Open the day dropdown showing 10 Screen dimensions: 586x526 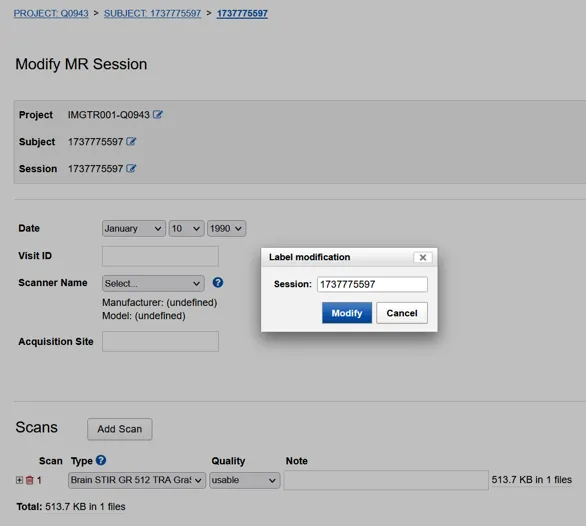tap(186, 228)
